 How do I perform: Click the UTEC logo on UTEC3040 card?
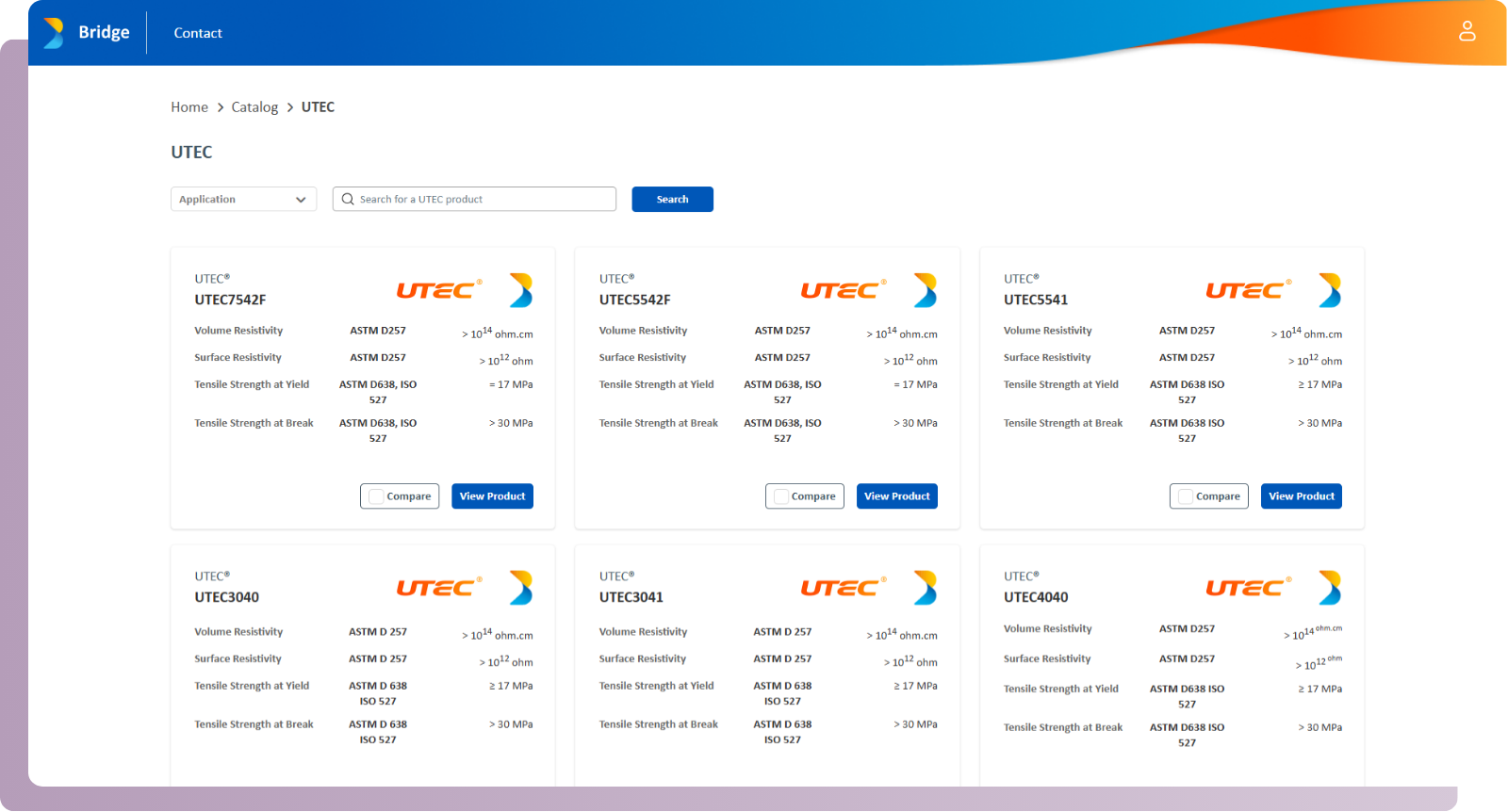439,588
